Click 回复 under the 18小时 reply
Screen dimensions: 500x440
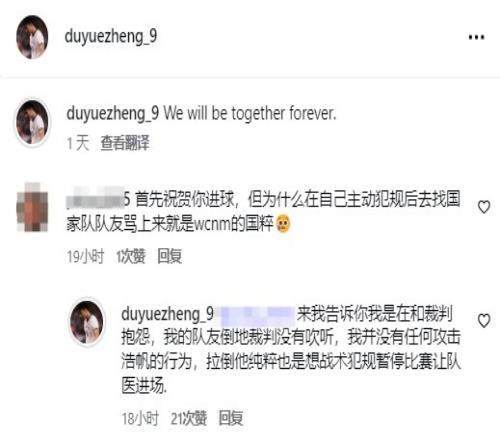[x=231, y=418]
